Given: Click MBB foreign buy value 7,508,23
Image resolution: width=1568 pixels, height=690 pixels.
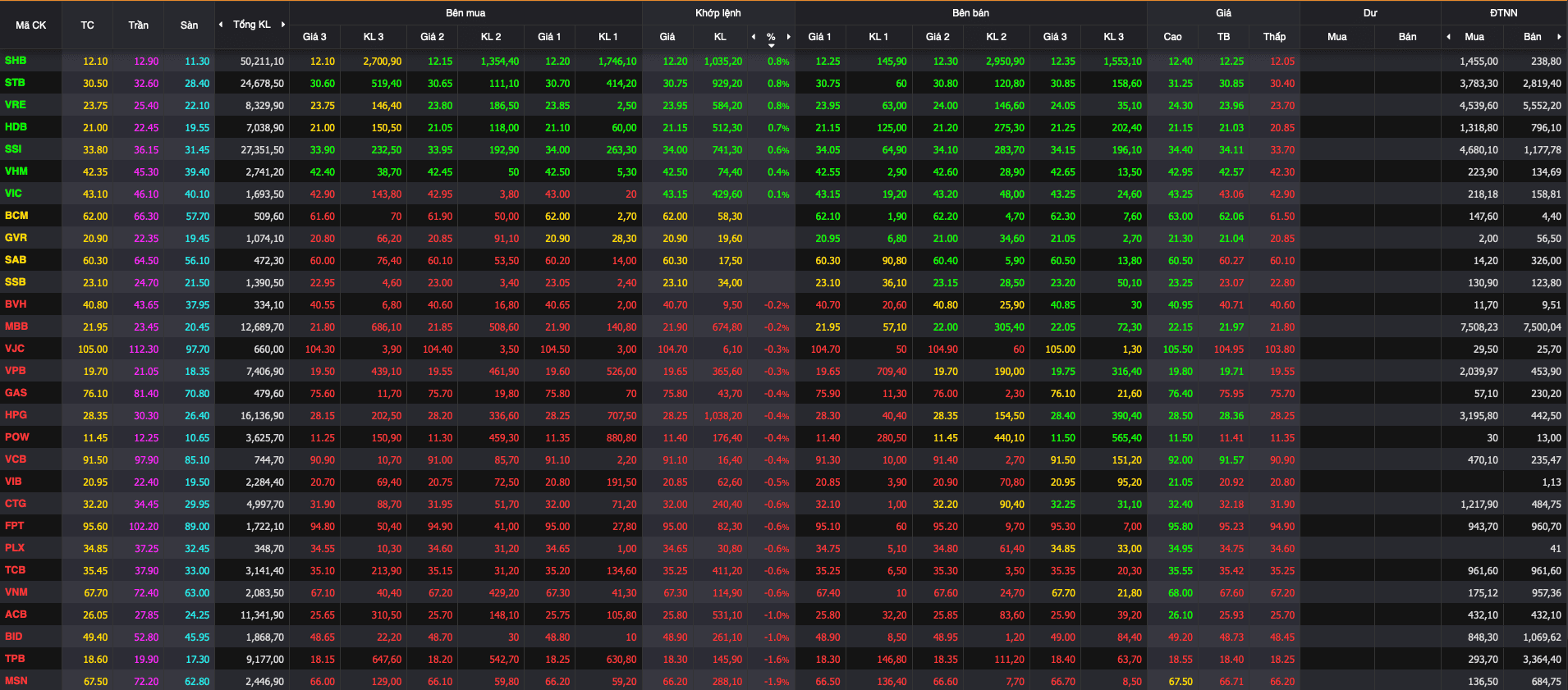Looking at the screenshot, I should pos(1479,327).
